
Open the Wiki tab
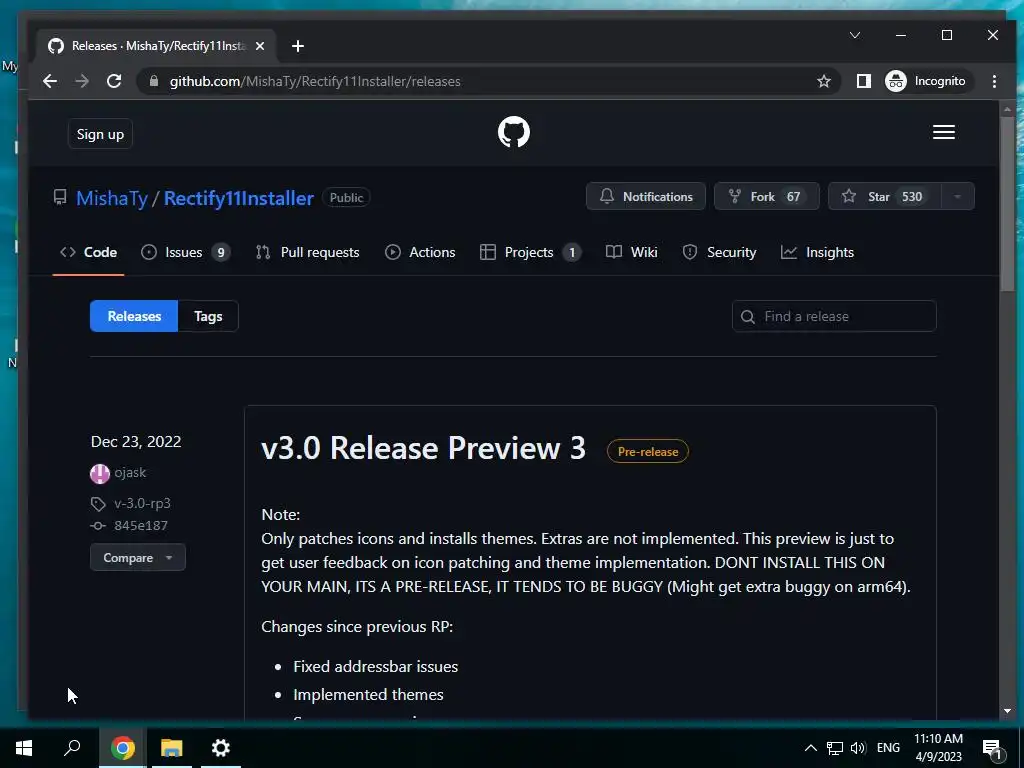(x=632, y=252)
